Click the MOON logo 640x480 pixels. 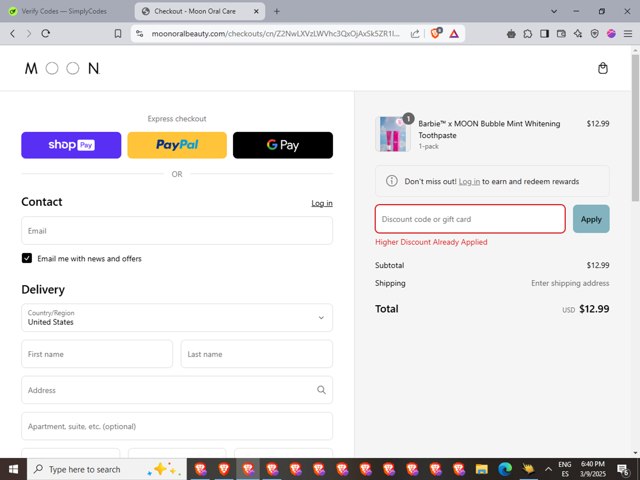[x=62, y=68]
